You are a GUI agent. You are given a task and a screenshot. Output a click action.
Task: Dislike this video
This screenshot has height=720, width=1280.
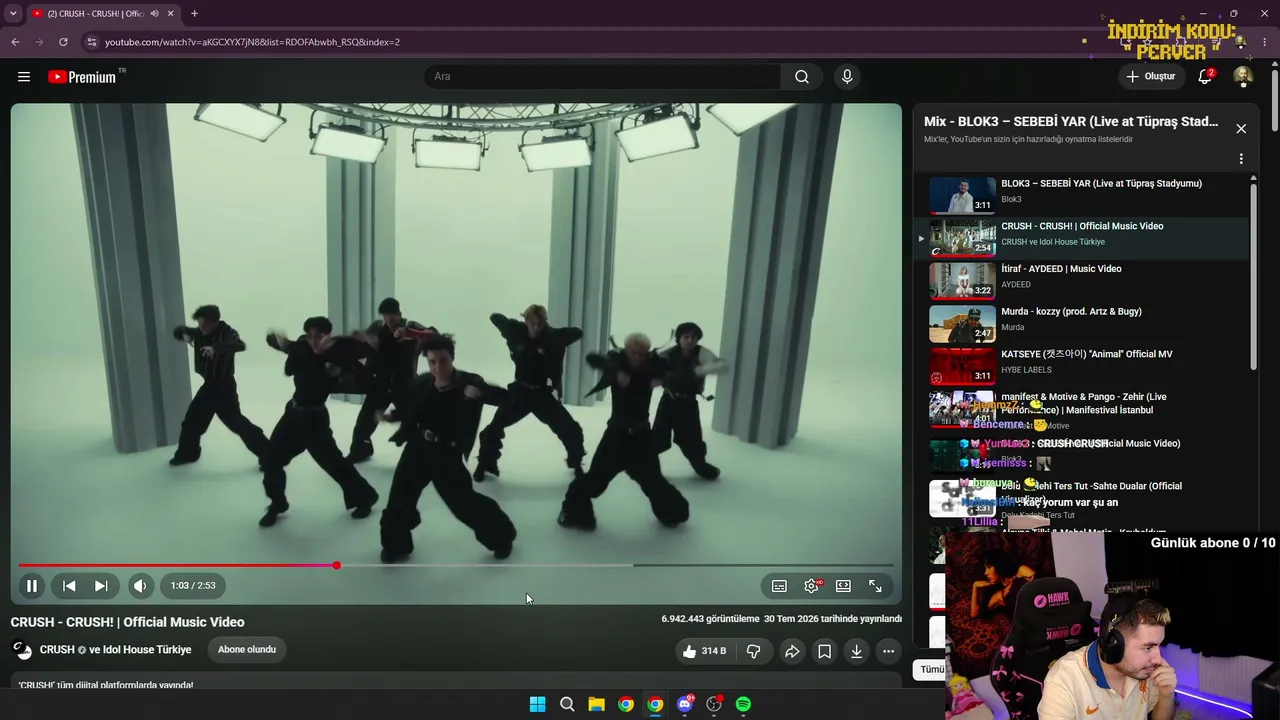[754, 651]
